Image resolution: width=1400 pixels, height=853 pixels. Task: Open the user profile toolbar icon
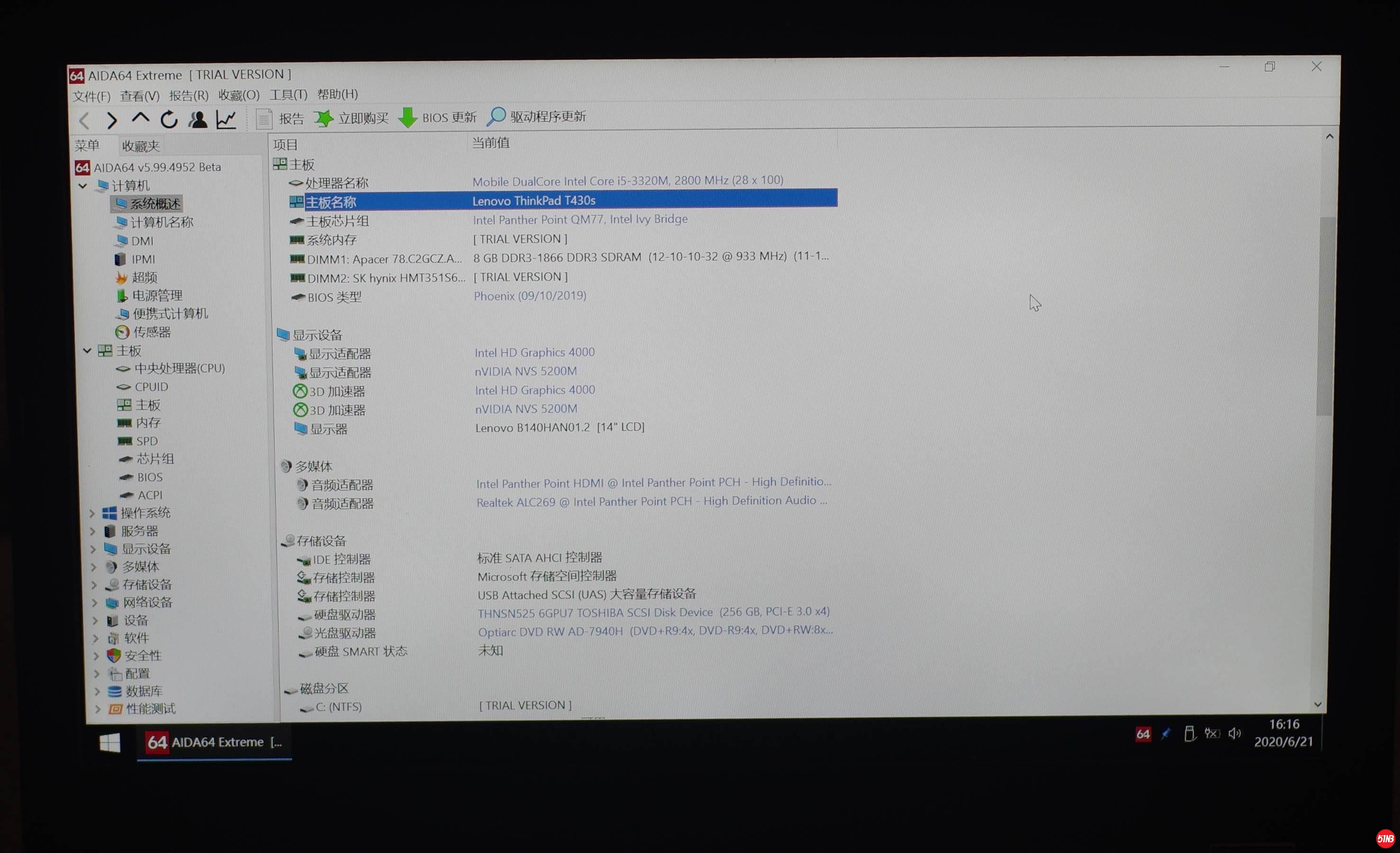tap(198, 119)
